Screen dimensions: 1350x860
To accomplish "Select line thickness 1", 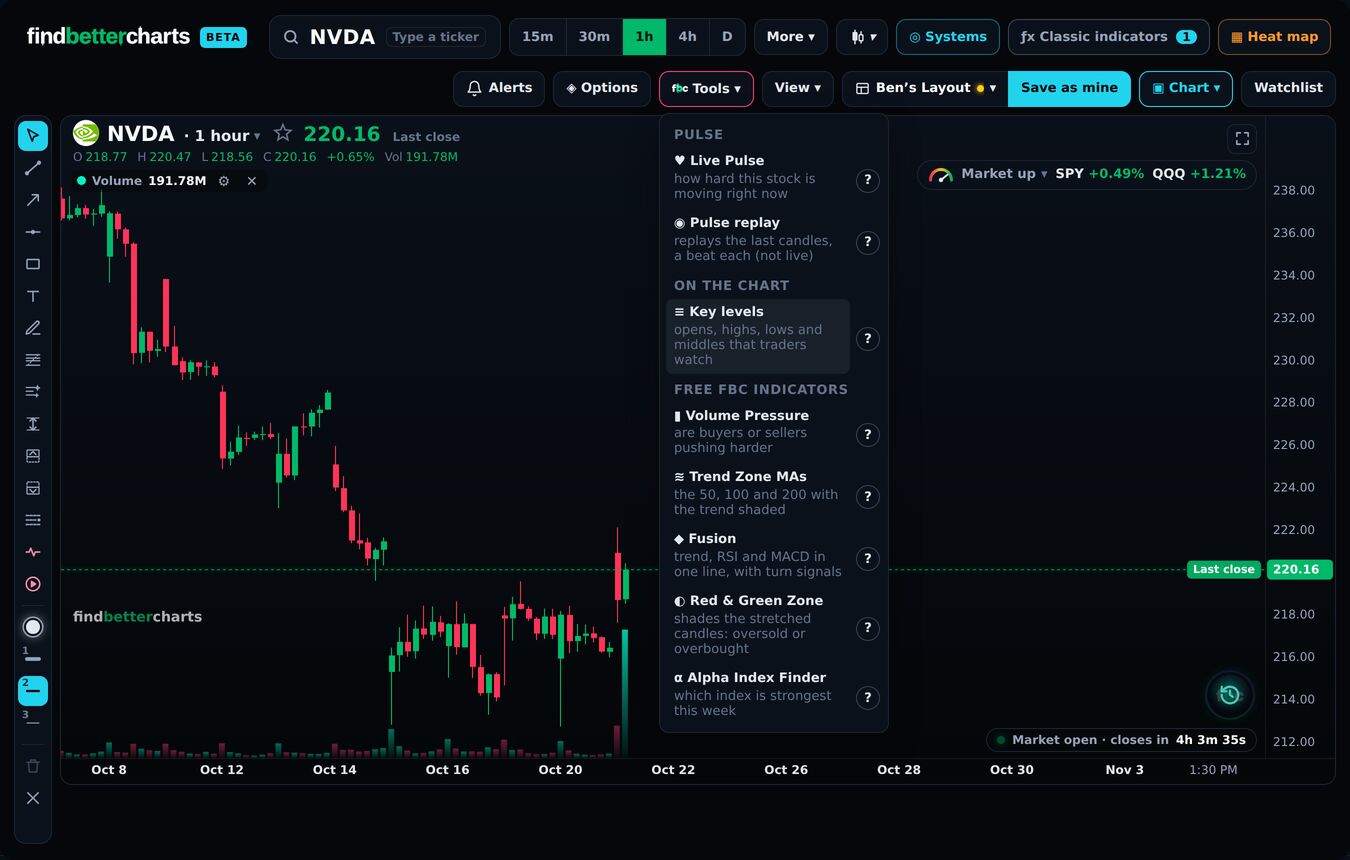I will pyautogui.click(x=33, y=657).
